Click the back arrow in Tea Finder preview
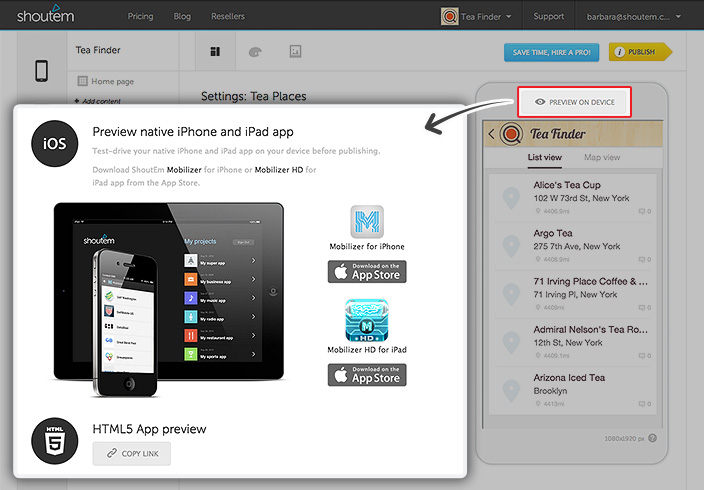This screenshot has height=490, width=704. 491,134
